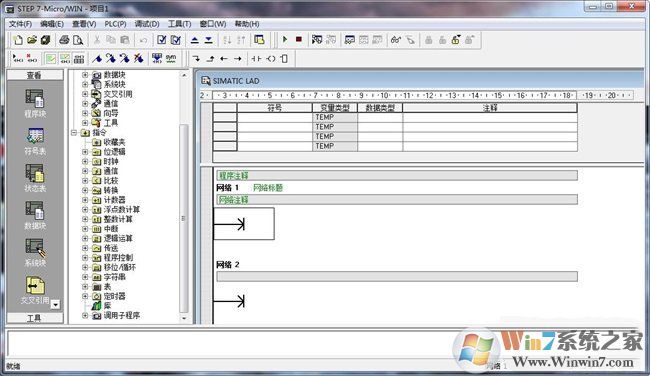Collapse the 指令 tree node
650x376 pixels.
pos(74,133)
